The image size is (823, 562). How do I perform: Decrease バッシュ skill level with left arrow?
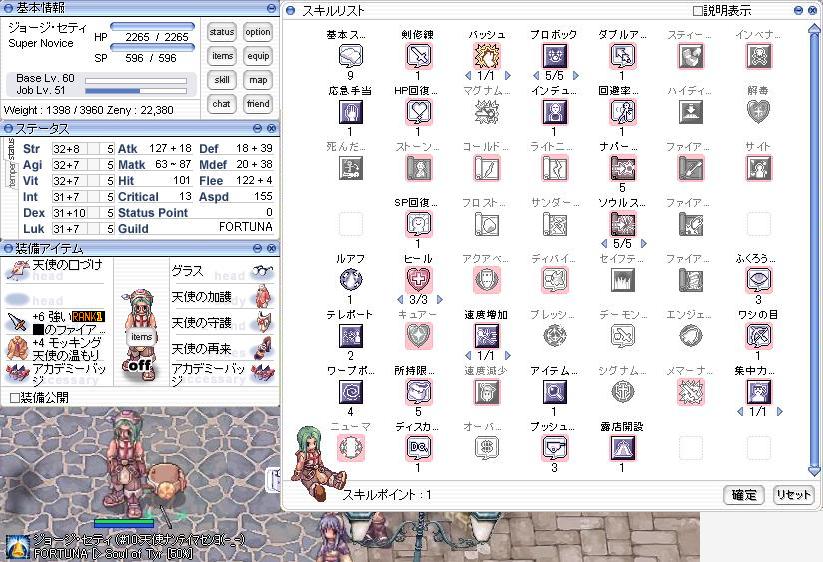468,76
